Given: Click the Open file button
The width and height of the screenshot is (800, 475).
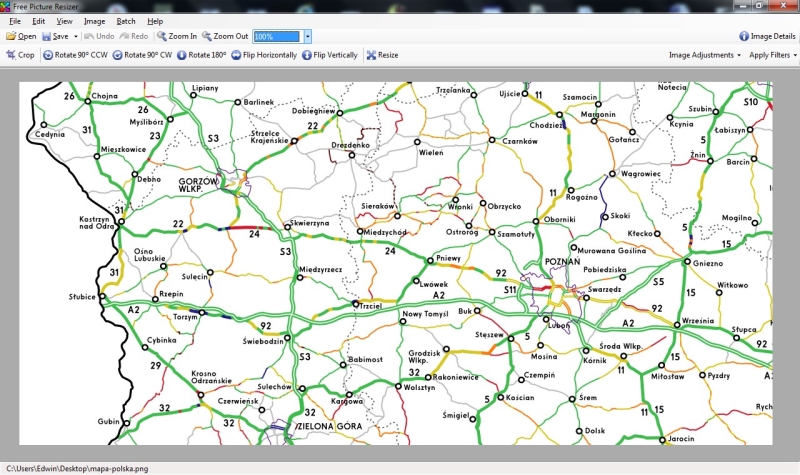Looking at the screenshot, I should (21, 36).
